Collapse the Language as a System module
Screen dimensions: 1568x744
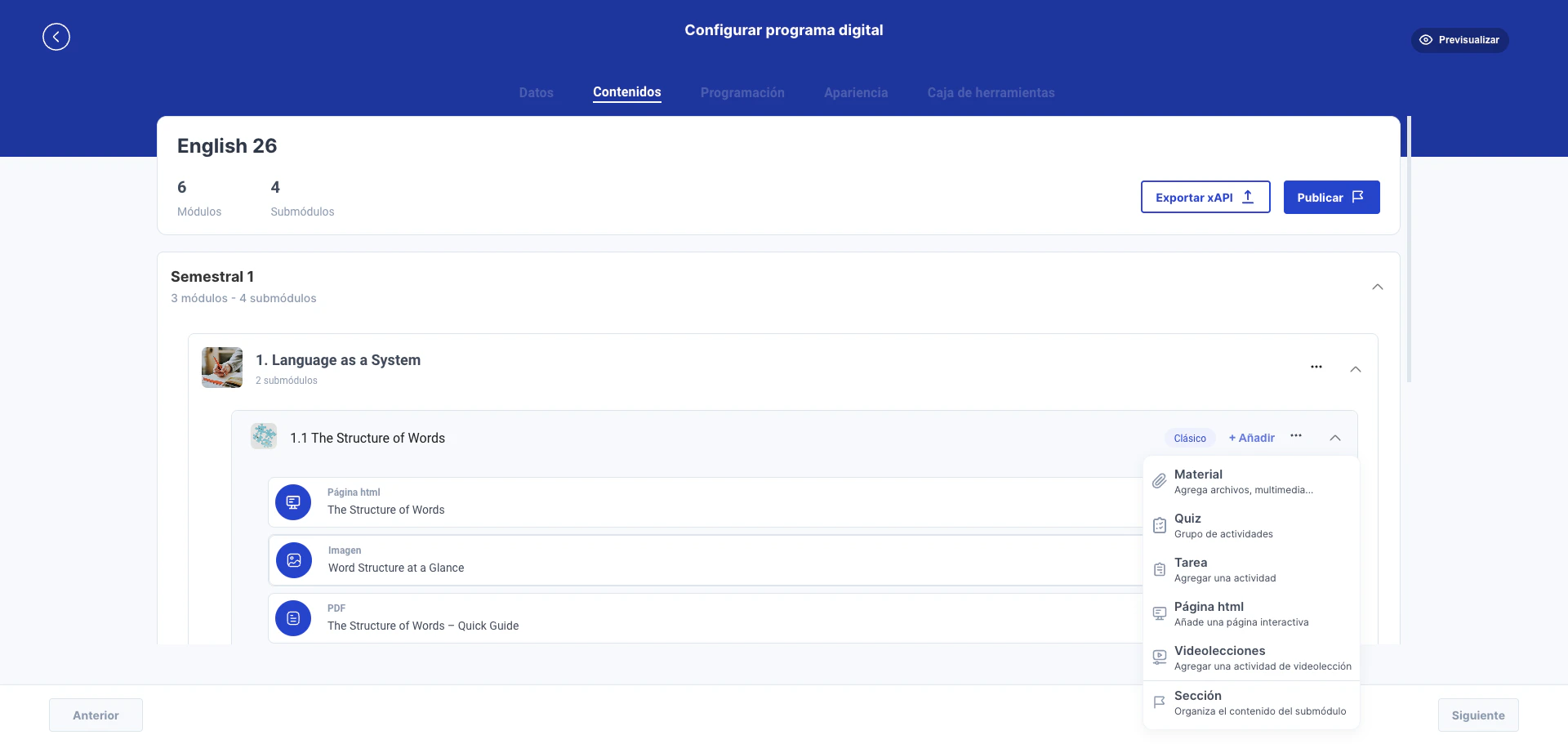tap(1356, 368)
